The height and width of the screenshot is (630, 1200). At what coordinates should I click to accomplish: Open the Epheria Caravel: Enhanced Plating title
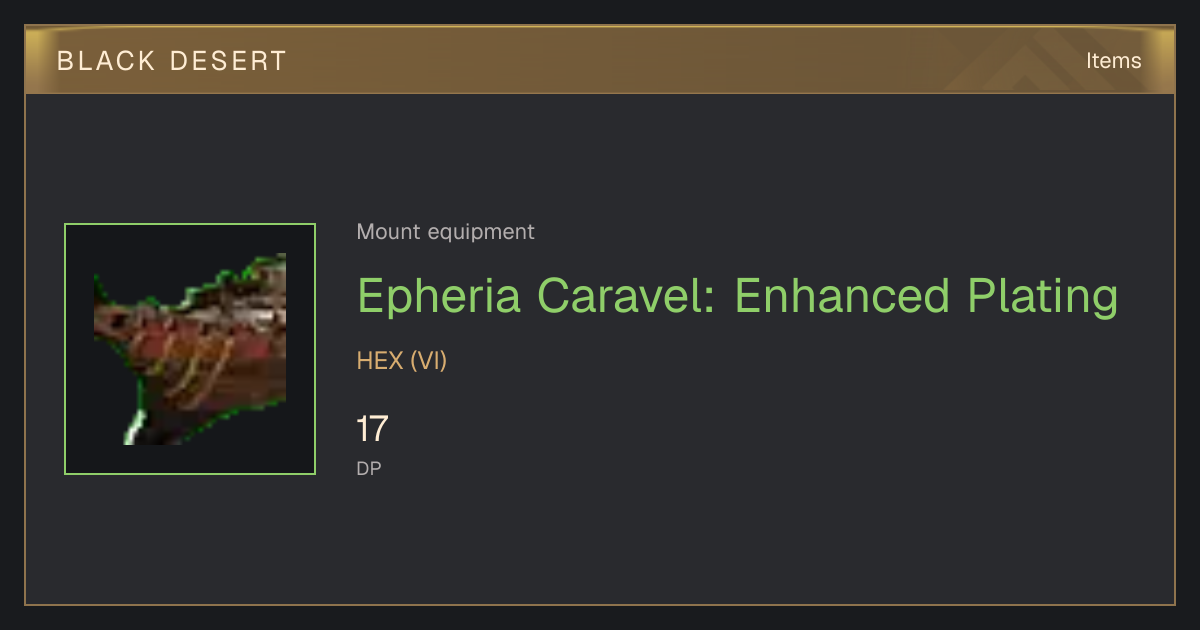point(737,297)
